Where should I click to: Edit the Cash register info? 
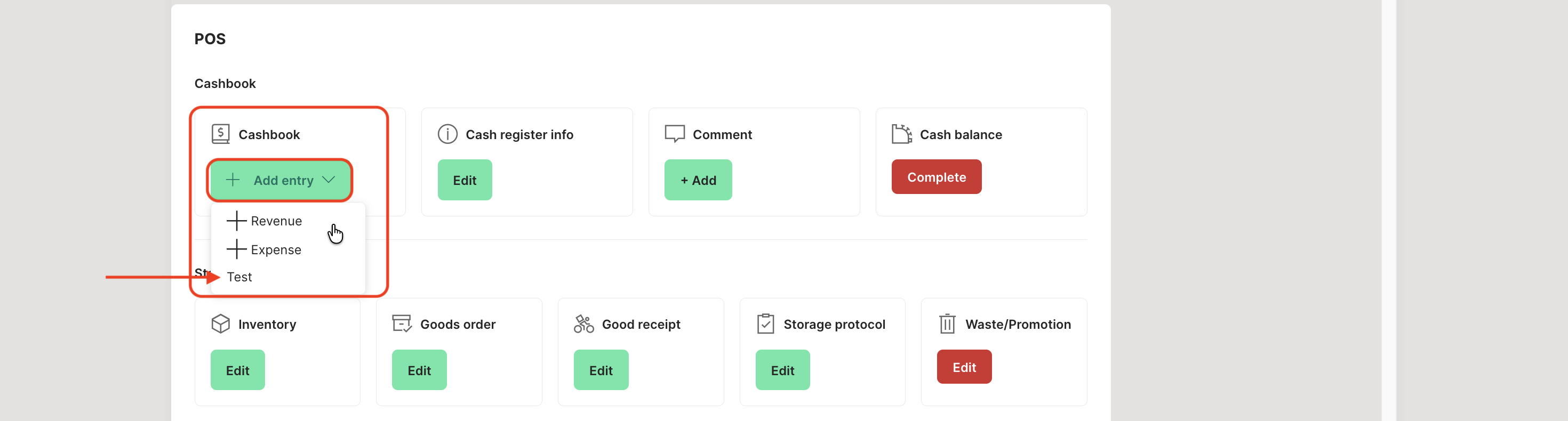point(465,180)
